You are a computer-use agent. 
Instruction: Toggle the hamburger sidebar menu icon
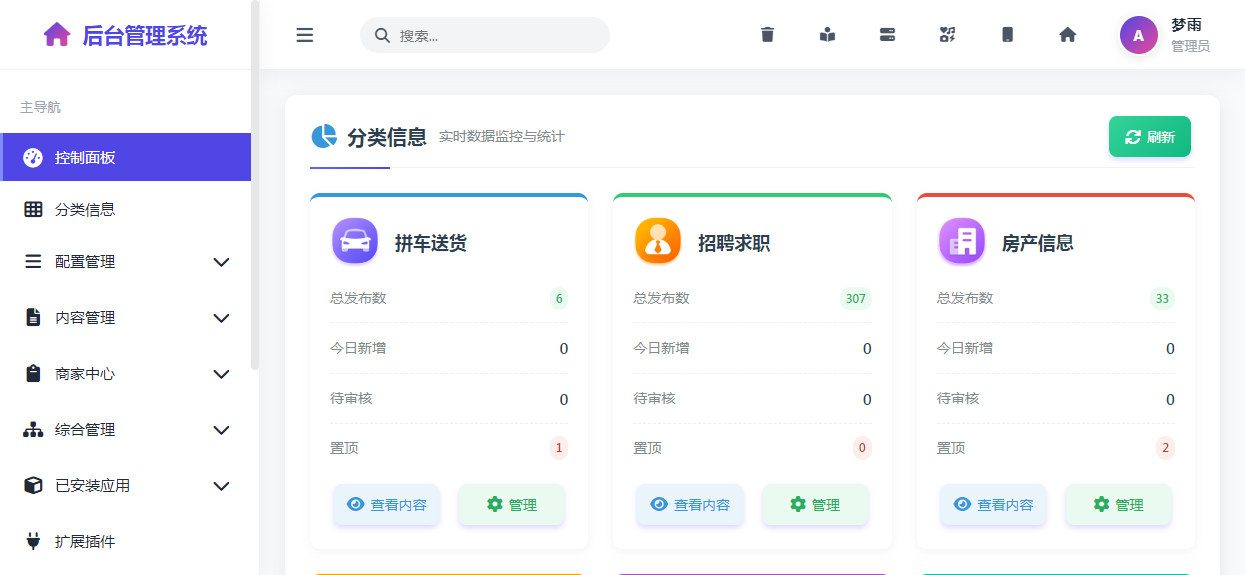pyautogui.click(x=305, y=35)
